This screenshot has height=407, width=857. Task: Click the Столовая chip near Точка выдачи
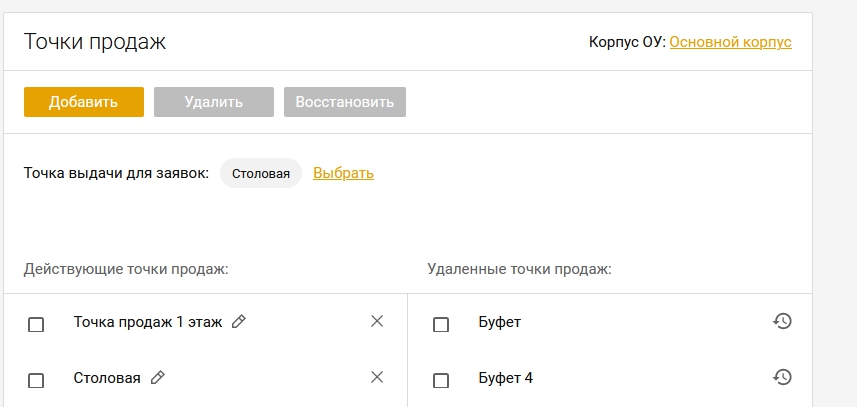point(261,174)
